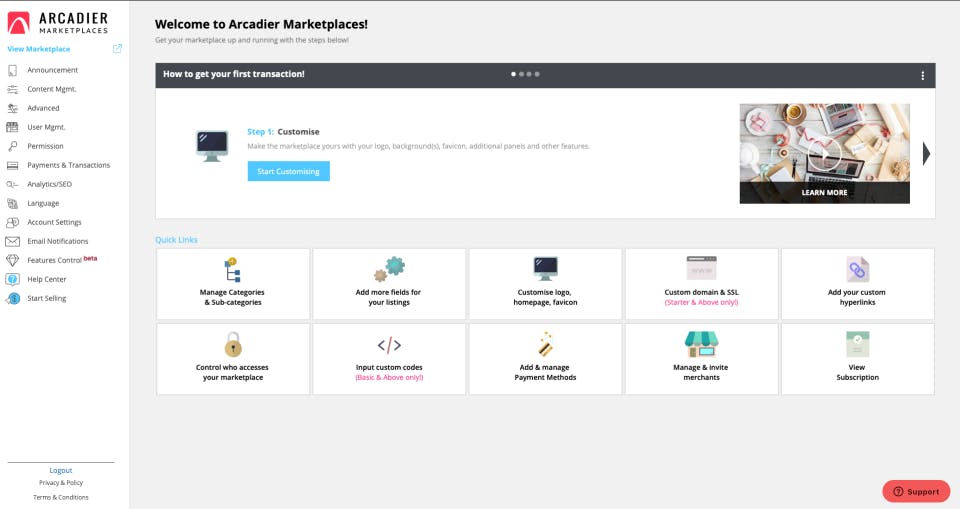Viewport: 960px width, 509px height.
Task: Open the three-dot menu in transaction banner
Action: pyautogui.click(x=923, y=76)
